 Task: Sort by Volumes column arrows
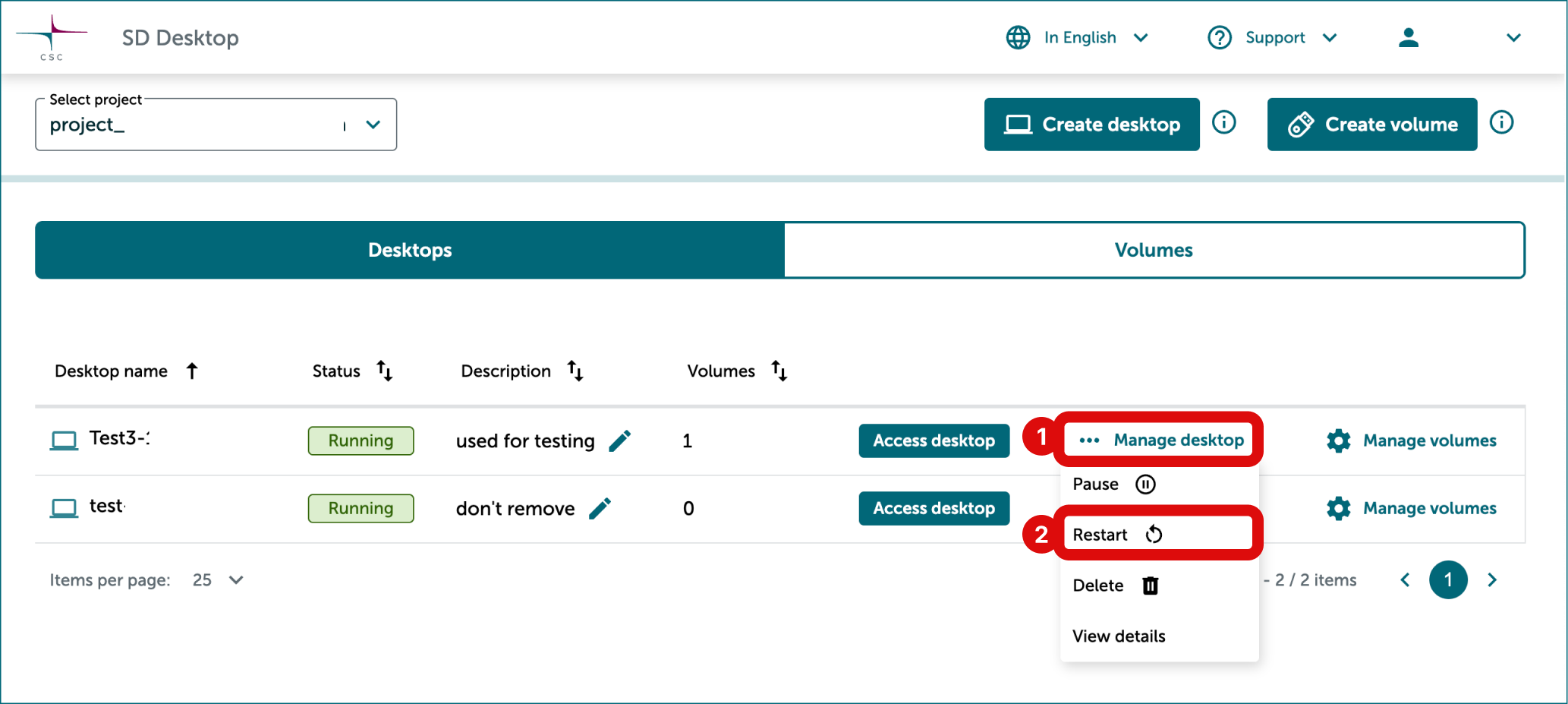click(779, 371)
